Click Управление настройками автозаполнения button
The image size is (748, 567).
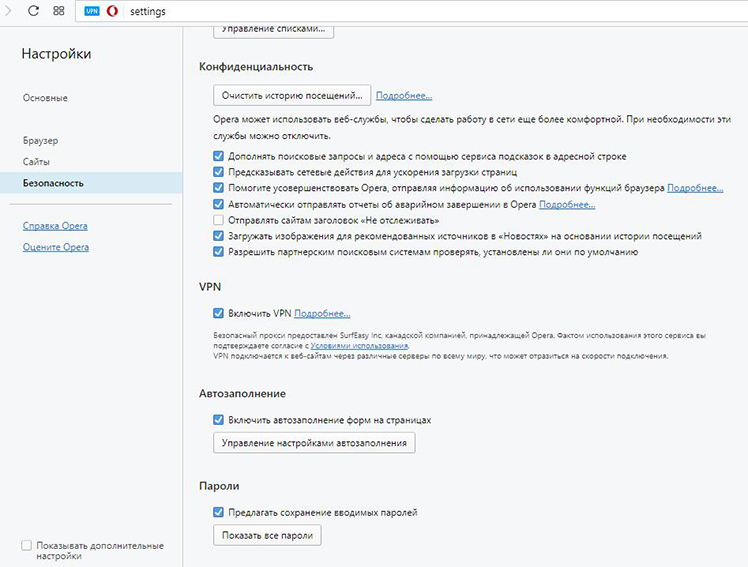pyautogui.click(x=314, y=443)
